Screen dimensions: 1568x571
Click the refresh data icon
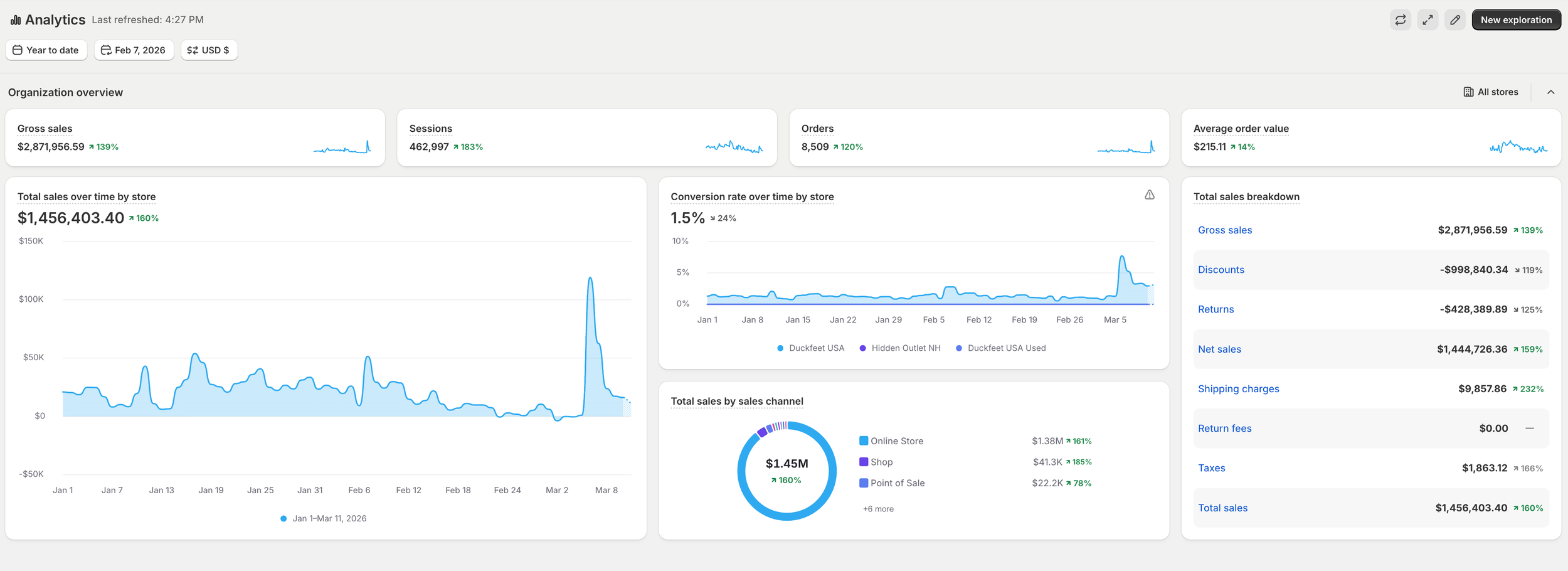1401,20
